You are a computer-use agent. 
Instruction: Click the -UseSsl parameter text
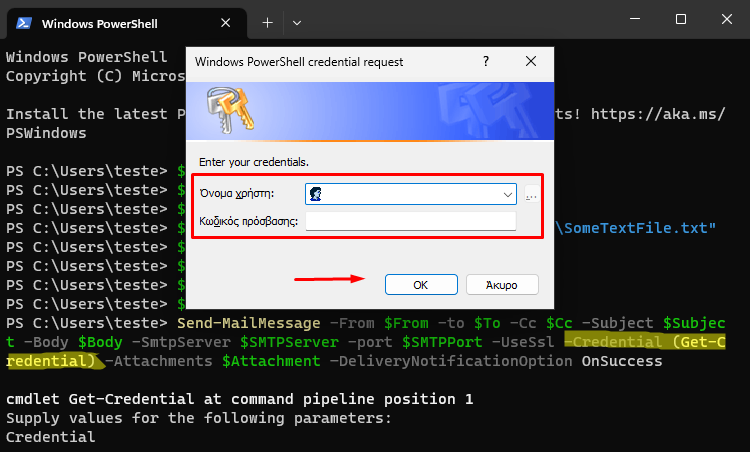(523, 342)
